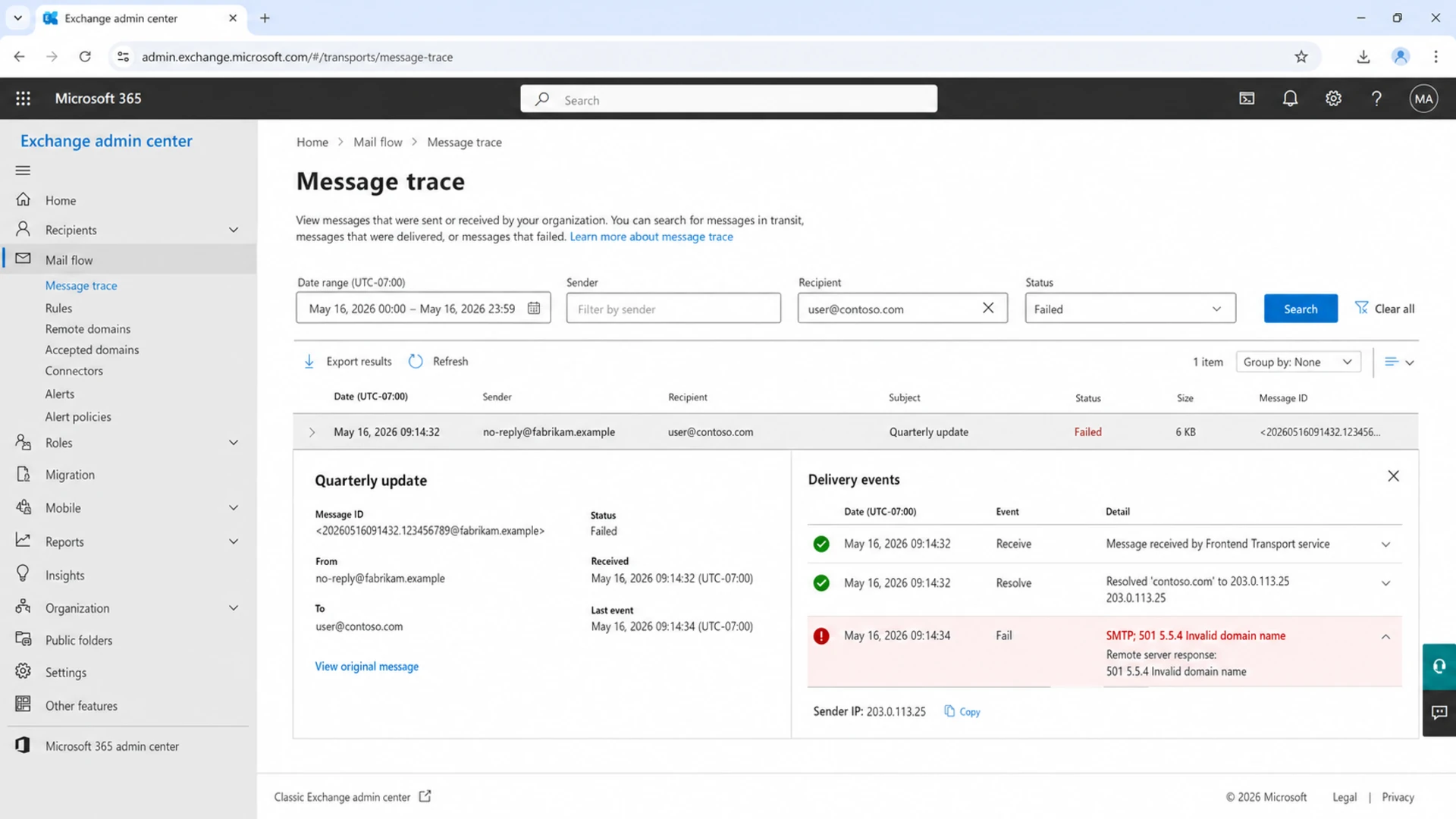This screenshot has height=819, width=1456.
Task: Open Migration in the sidebar
Action: [x=70, y=475]
